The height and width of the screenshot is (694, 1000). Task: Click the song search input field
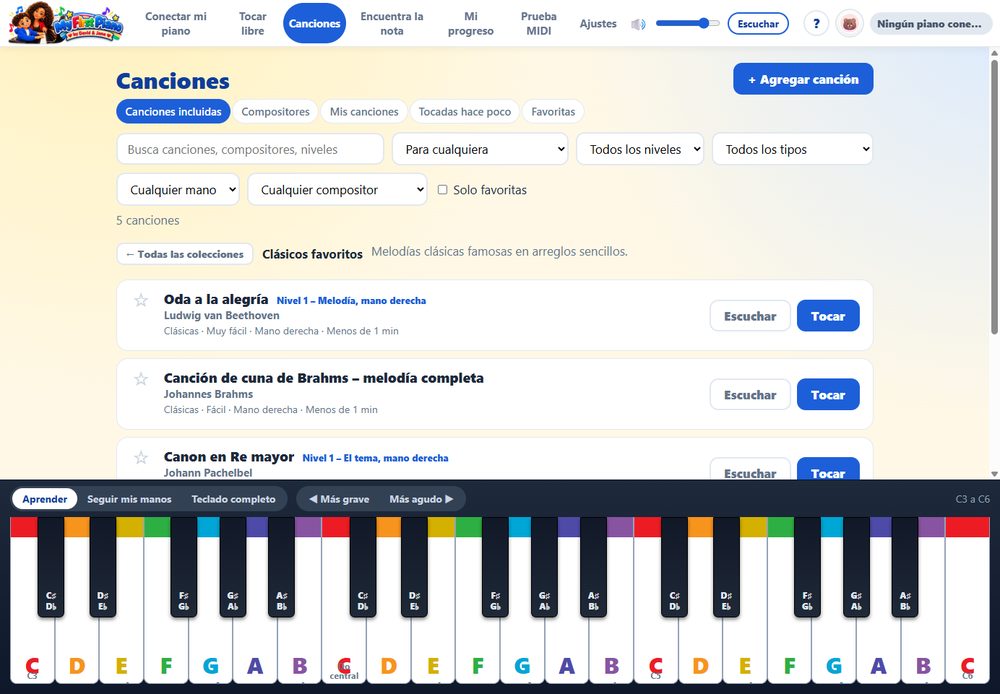(x=250, y=149)
